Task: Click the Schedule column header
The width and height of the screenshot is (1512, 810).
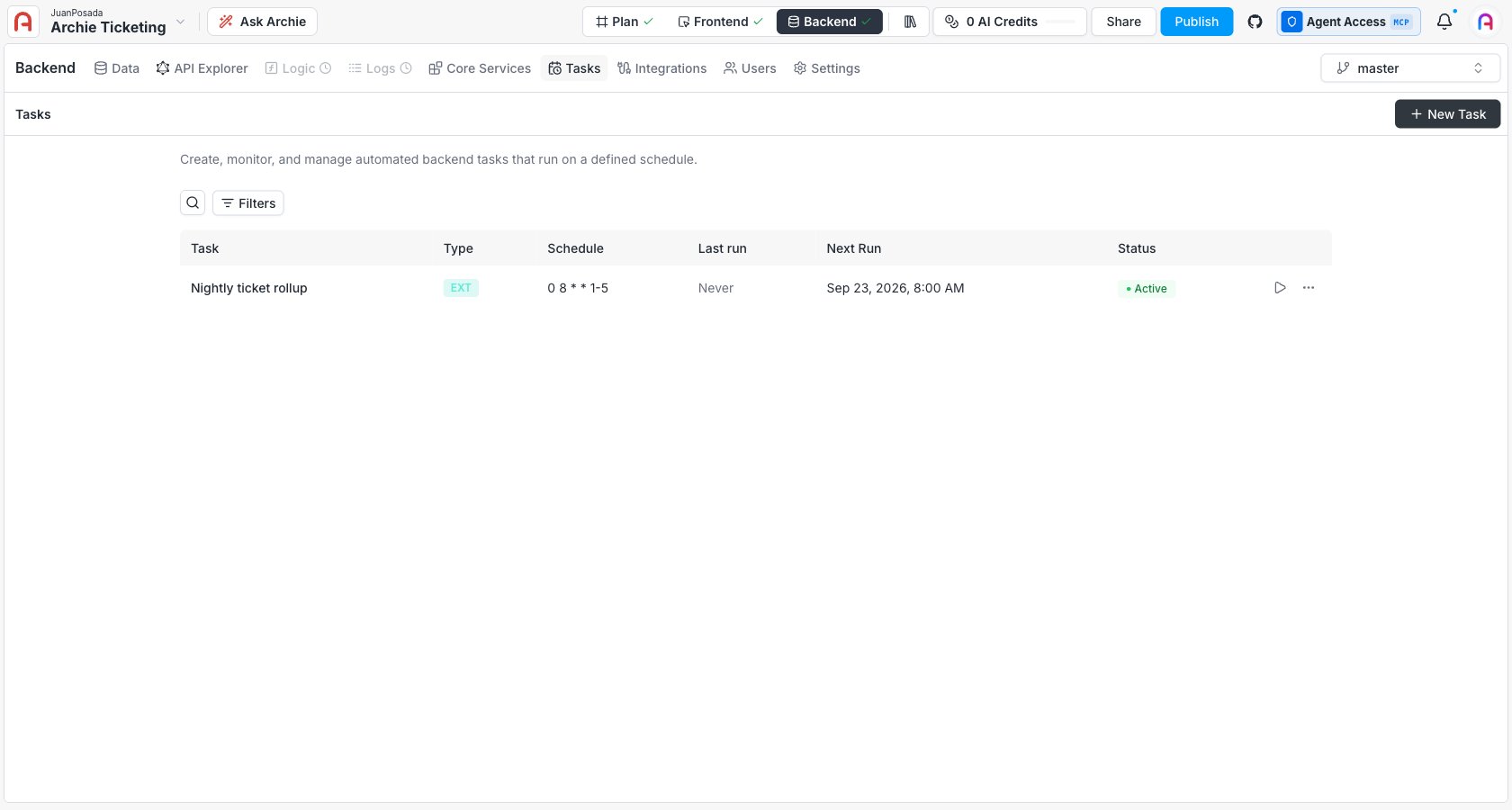Action: pos(576,248)
